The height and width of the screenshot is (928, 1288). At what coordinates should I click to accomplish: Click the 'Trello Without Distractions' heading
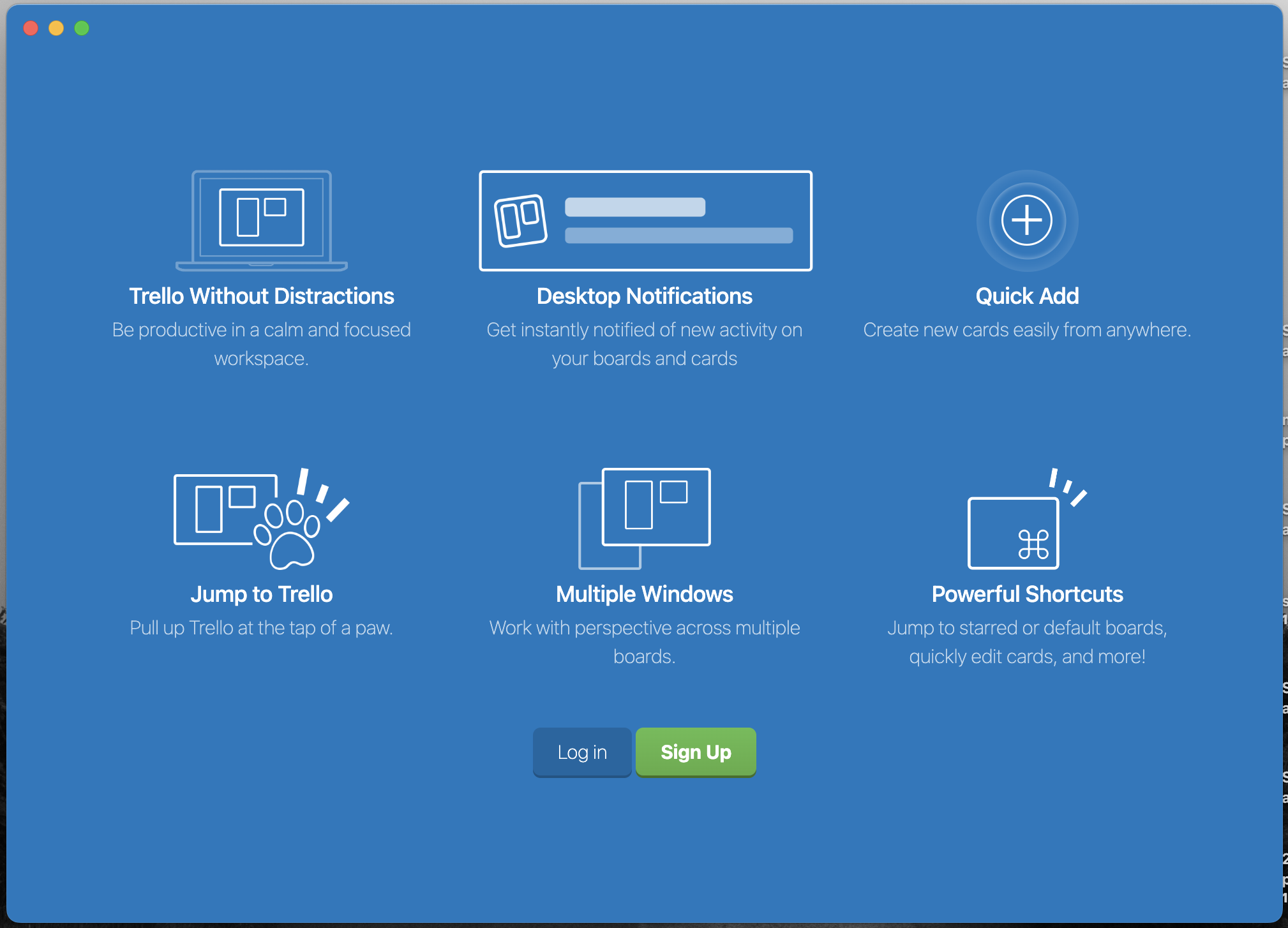click(x=262, y=296)
